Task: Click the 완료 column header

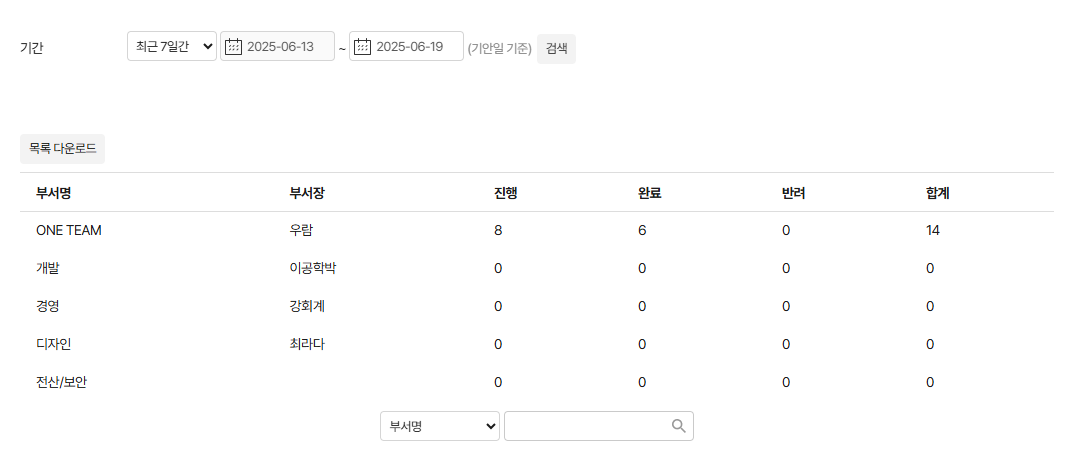Action: [650, 193]
